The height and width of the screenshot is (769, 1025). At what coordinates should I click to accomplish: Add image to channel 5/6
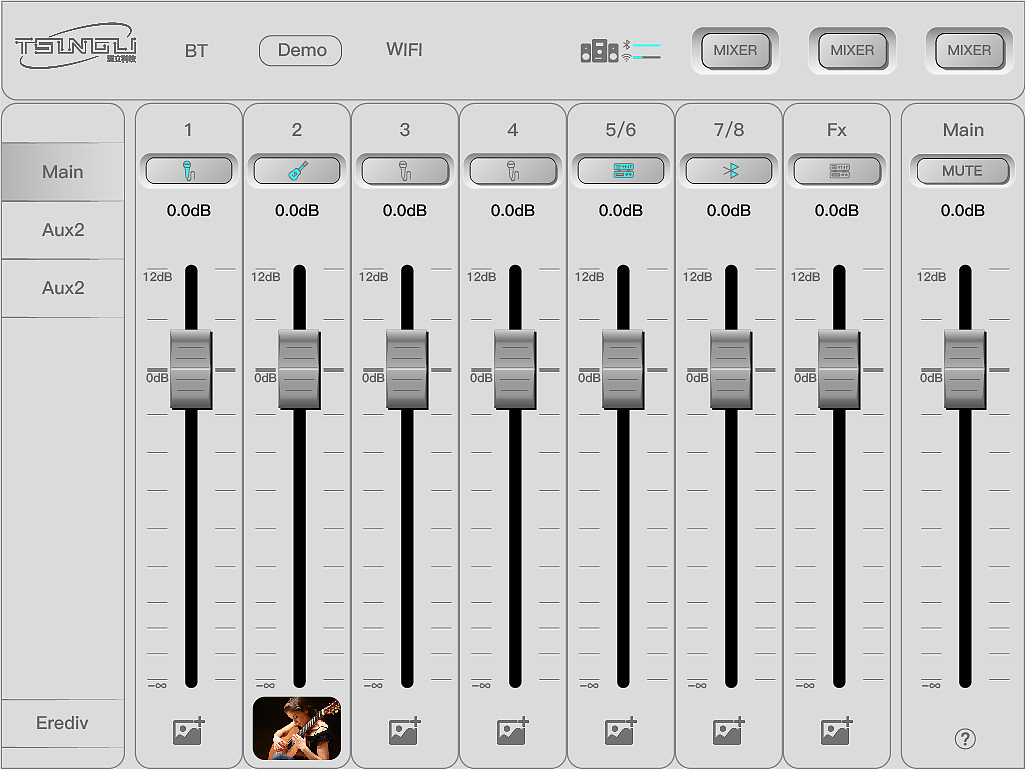tap(621, 731)
